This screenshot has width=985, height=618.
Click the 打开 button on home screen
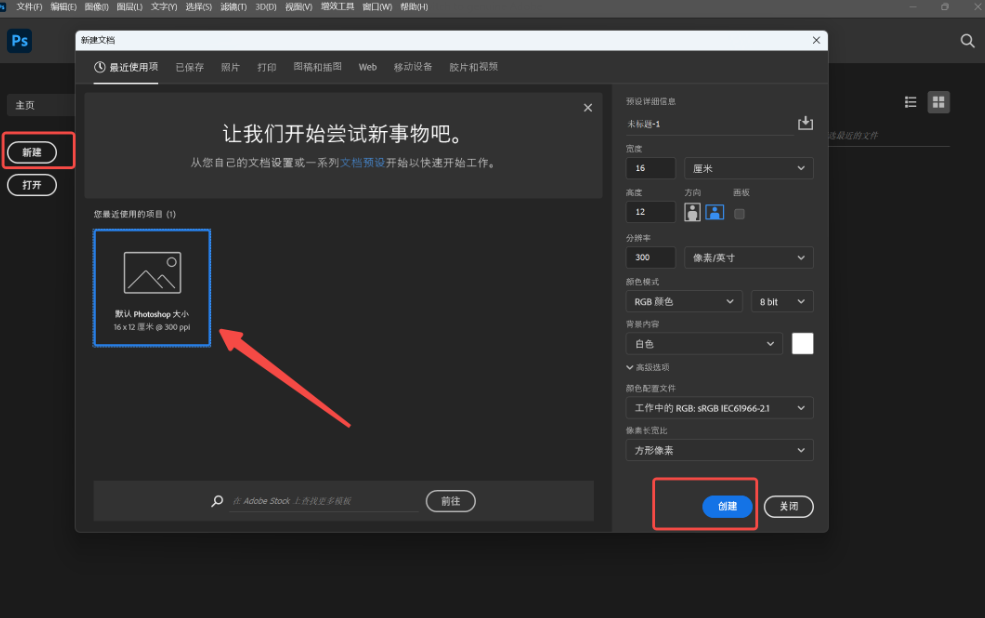[x=32, y=185]
